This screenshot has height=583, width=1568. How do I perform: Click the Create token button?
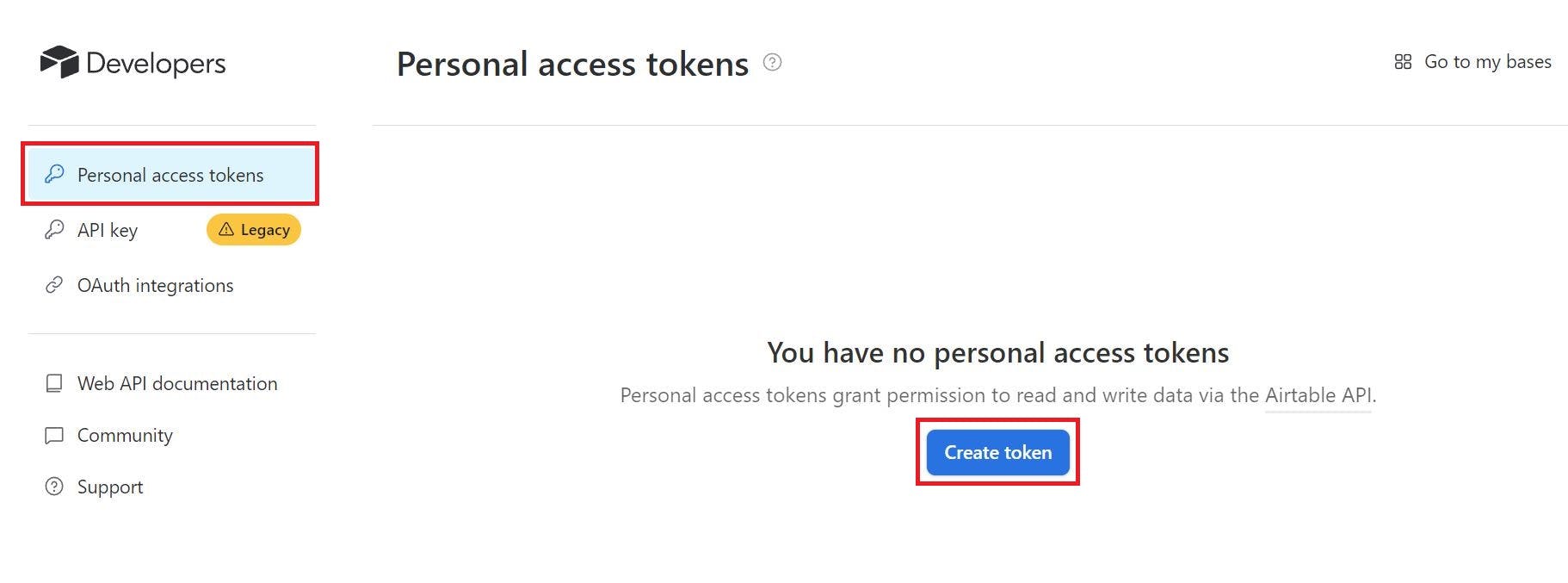(997, 451)
